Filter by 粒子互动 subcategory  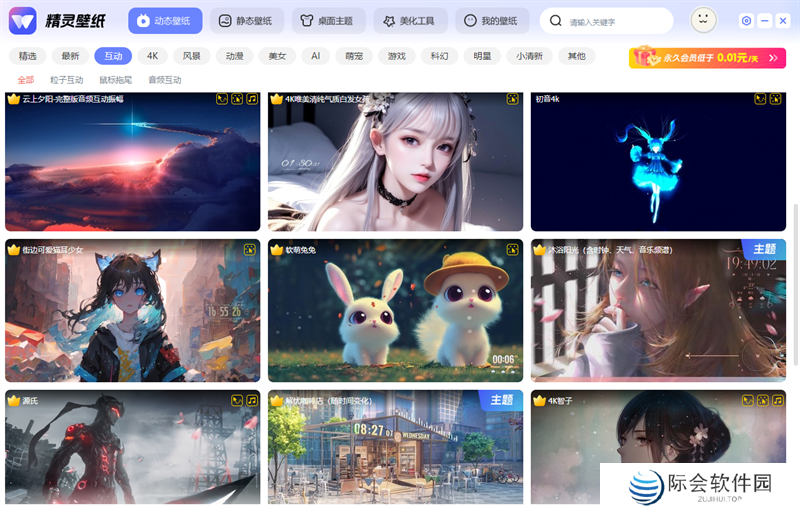point(67,80)
